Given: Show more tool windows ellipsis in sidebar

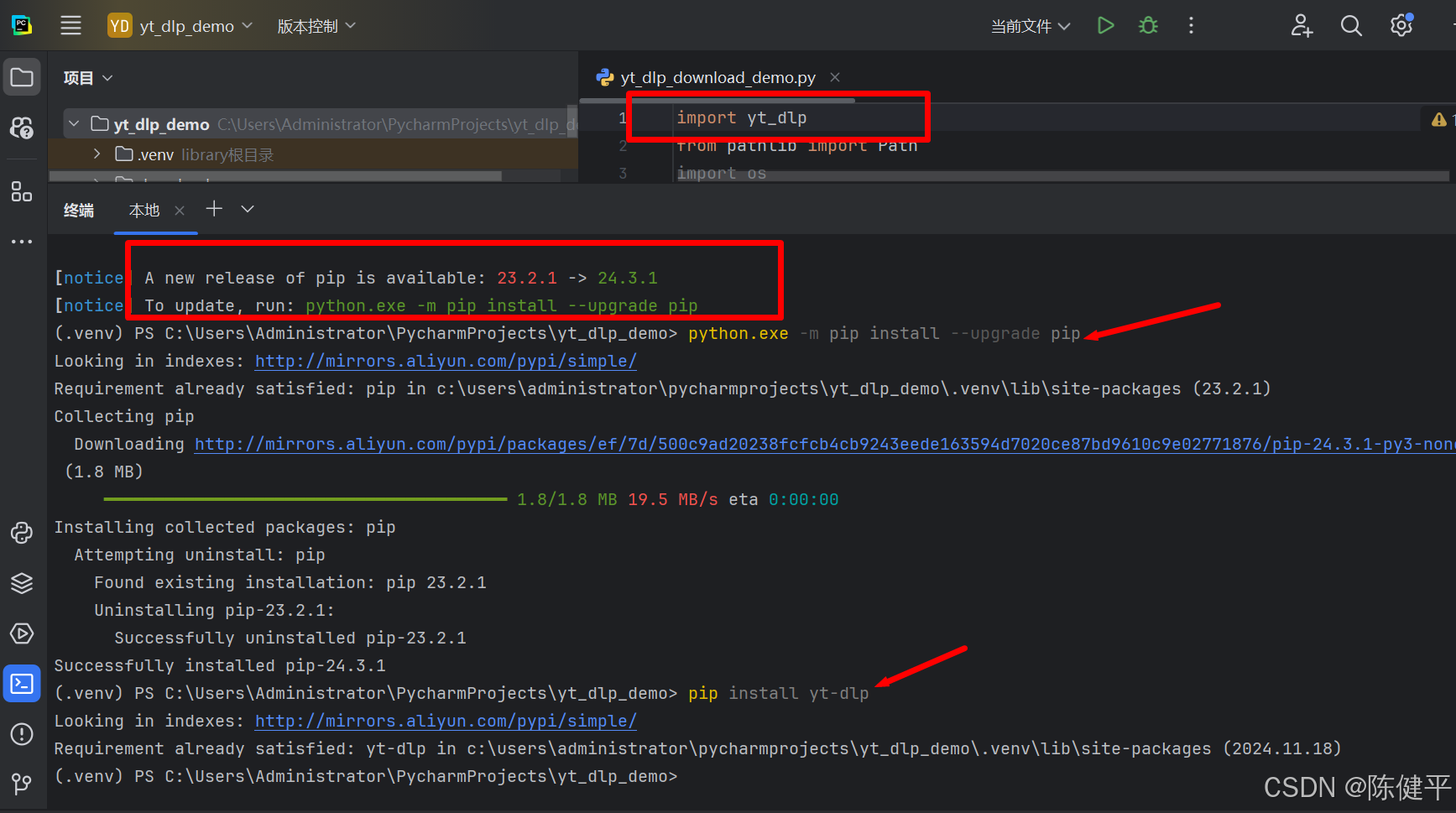Looking at the screenshot, I should [22, 242].
